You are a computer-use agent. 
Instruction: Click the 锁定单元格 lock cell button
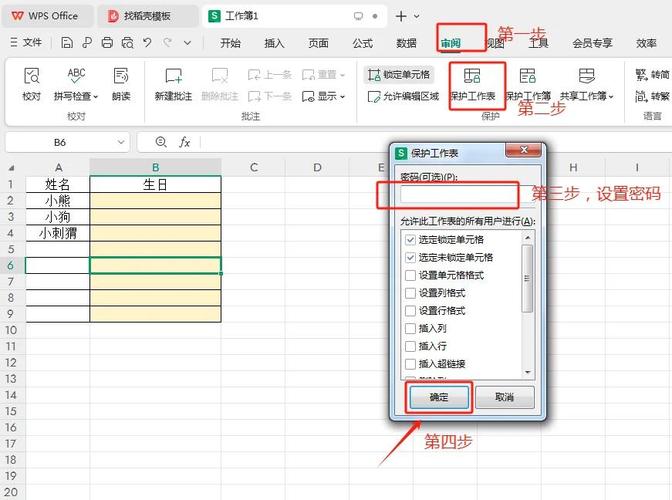399,75
